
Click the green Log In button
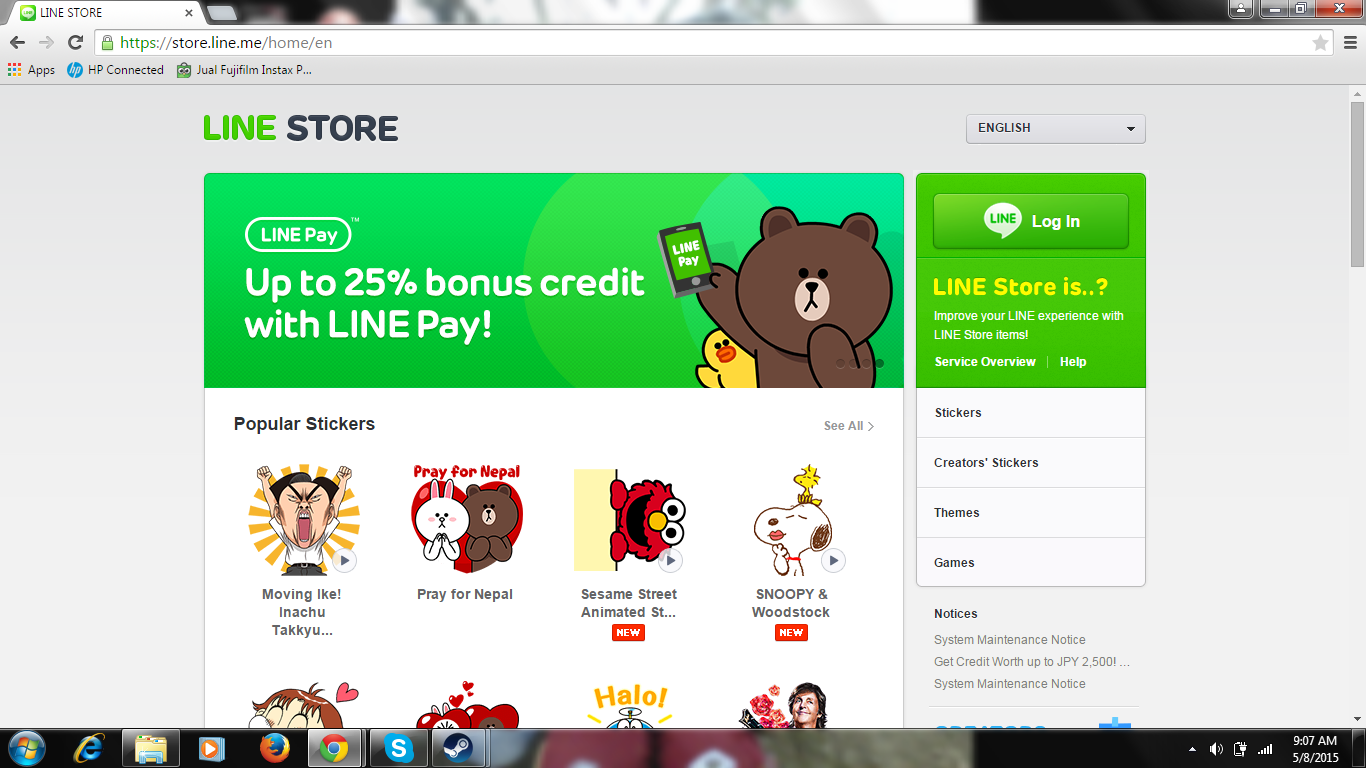coord(1030,221)
